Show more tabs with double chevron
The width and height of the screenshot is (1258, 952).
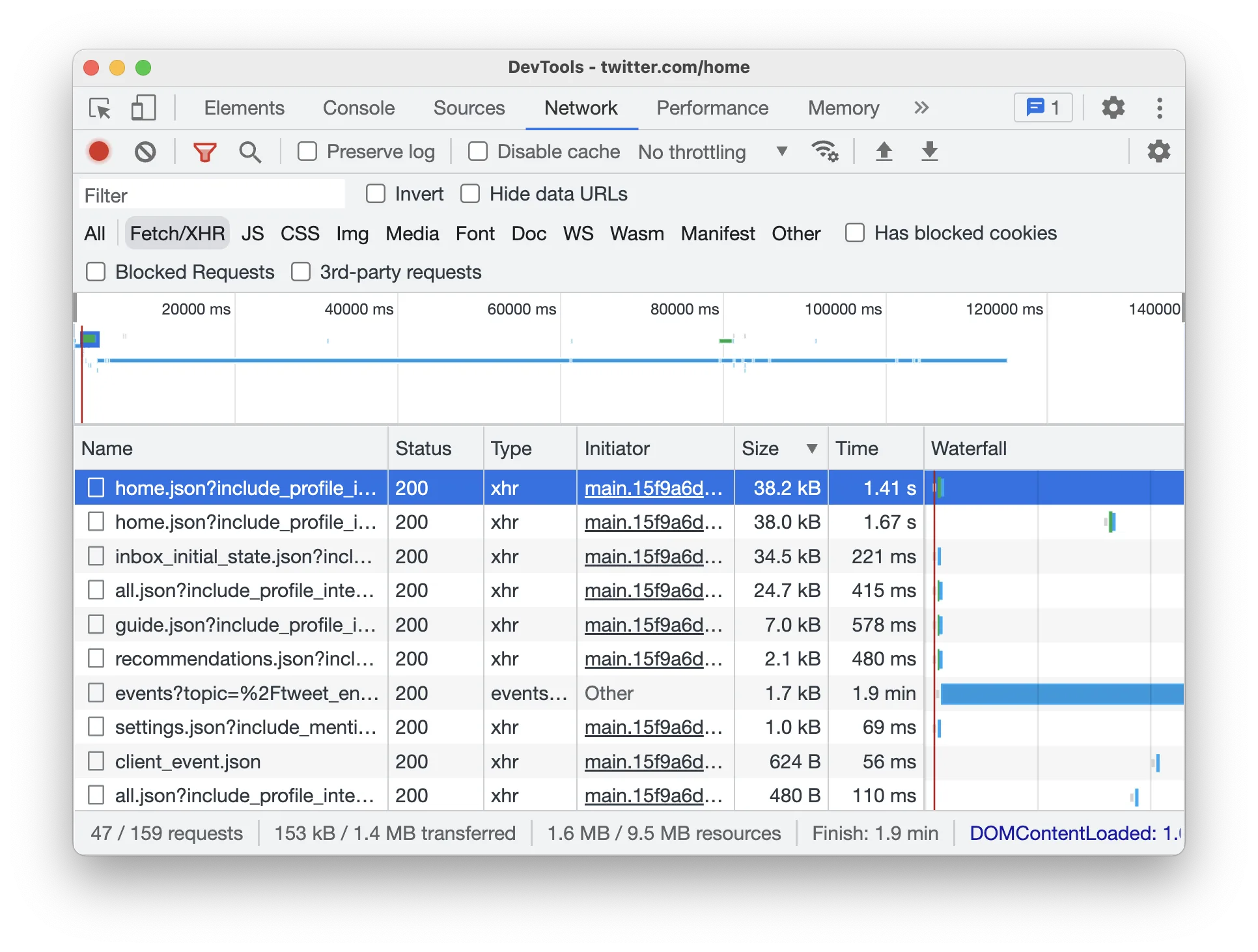point(921,108)
